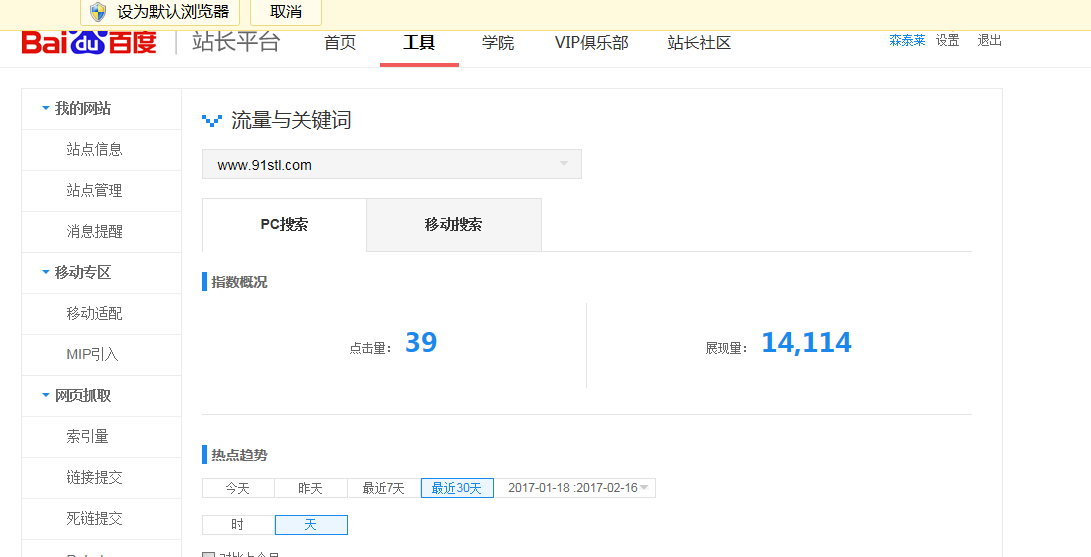This screenshot has width=1091, height=557.
Task: Open the VIP俱乐部 navigation item
Action: (x=591, y=43)
